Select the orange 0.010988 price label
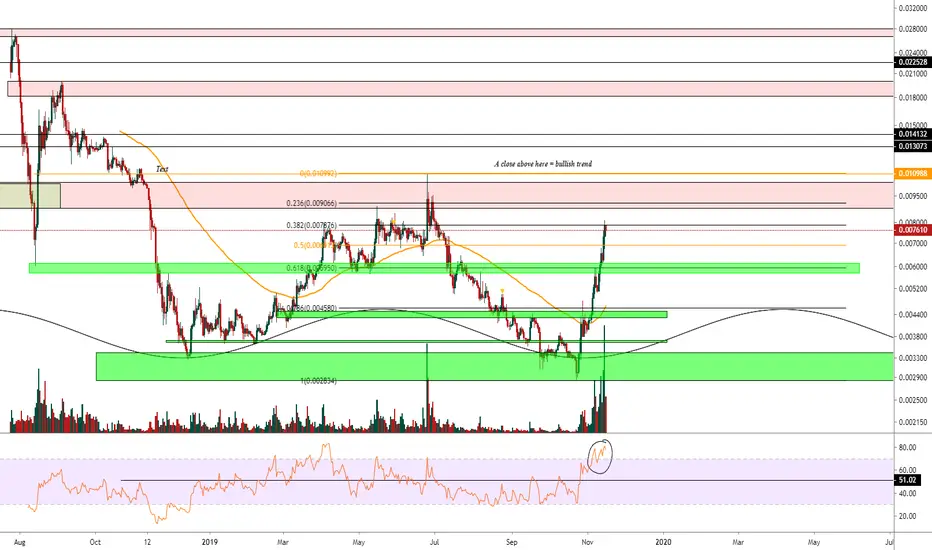Viewport: 932px width, 550px height. (x=912, y=174)
